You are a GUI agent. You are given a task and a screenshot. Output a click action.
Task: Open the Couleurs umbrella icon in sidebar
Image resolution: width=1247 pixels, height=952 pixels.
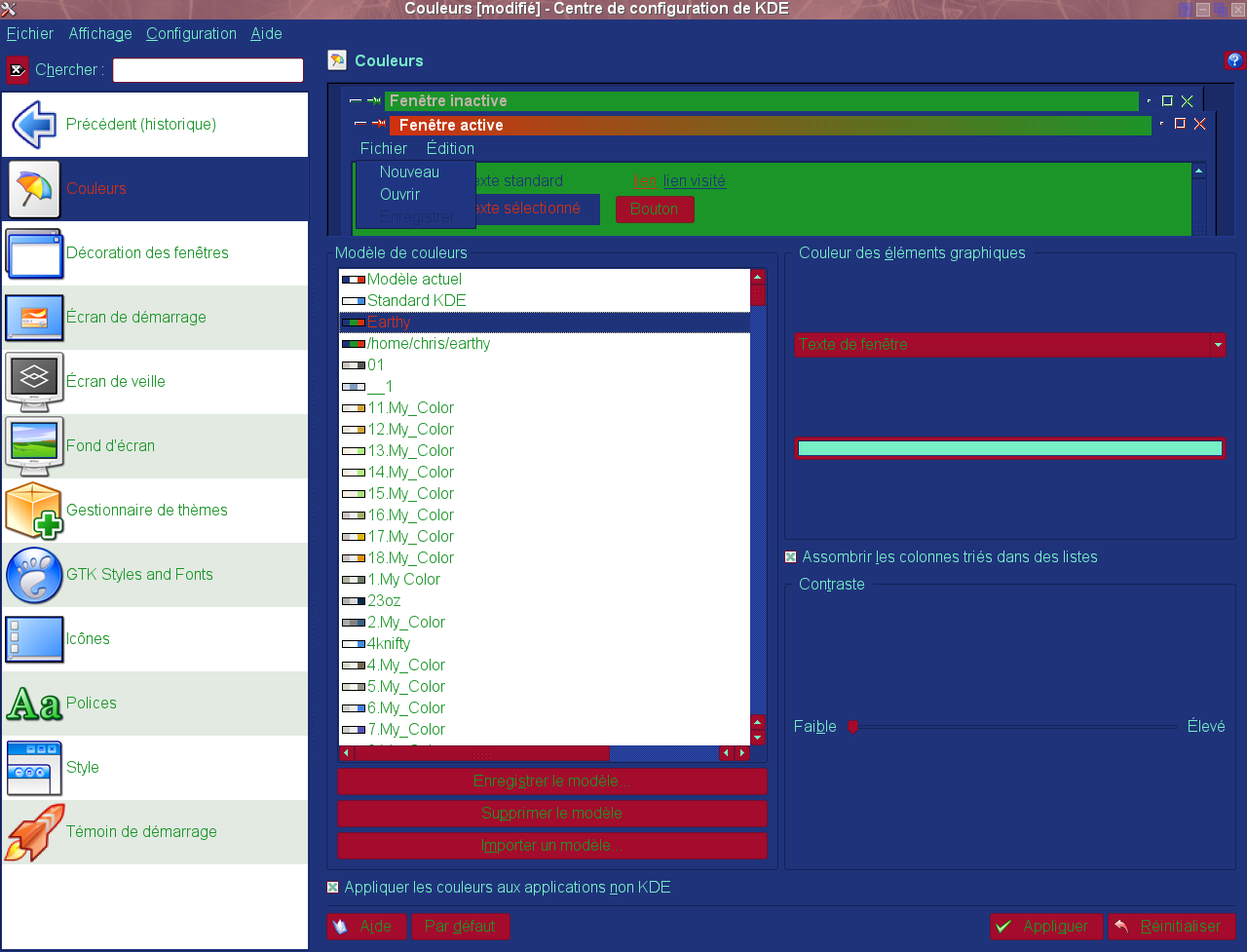click(34, 189)
